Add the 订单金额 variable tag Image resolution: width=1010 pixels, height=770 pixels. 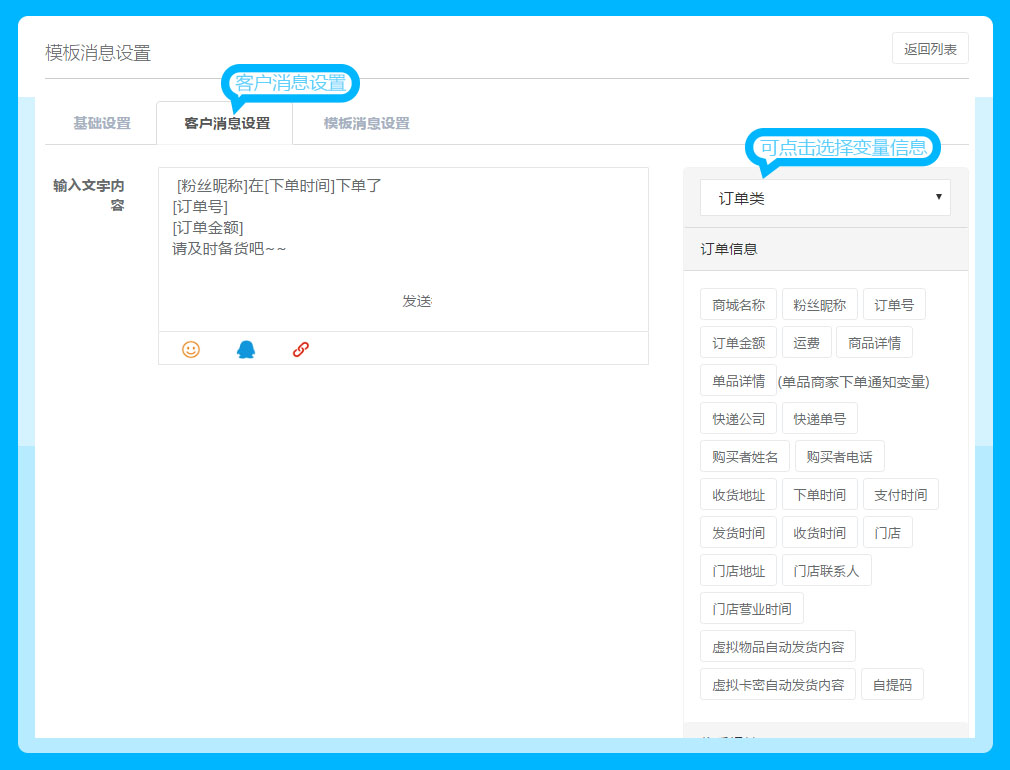pos(738,343)
